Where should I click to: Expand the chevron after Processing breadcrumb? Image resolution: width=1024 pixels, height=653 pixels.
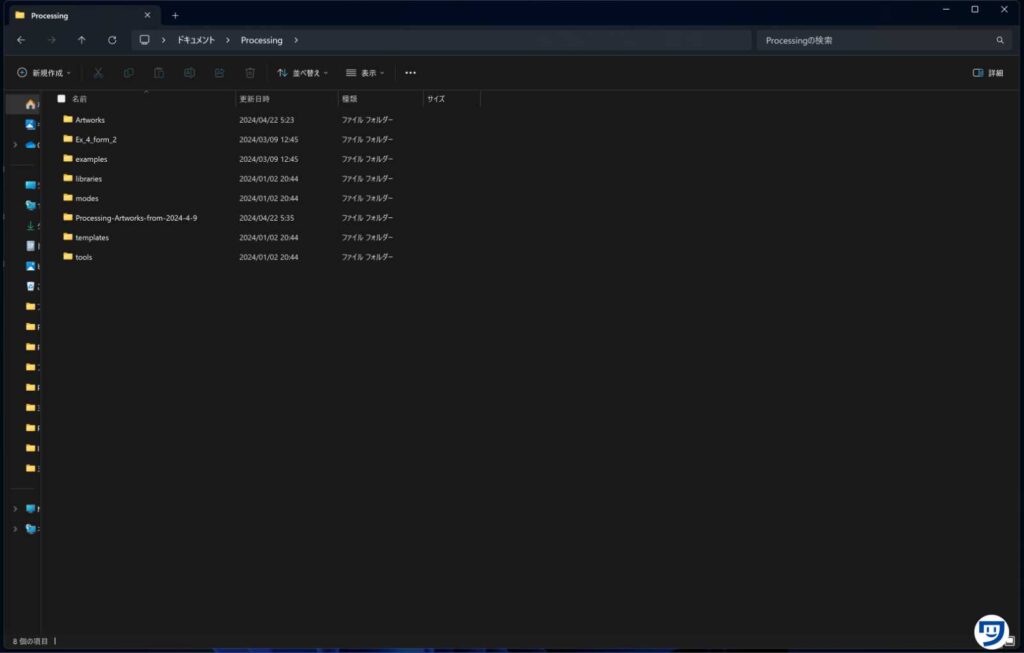click(x=296, y=40)
